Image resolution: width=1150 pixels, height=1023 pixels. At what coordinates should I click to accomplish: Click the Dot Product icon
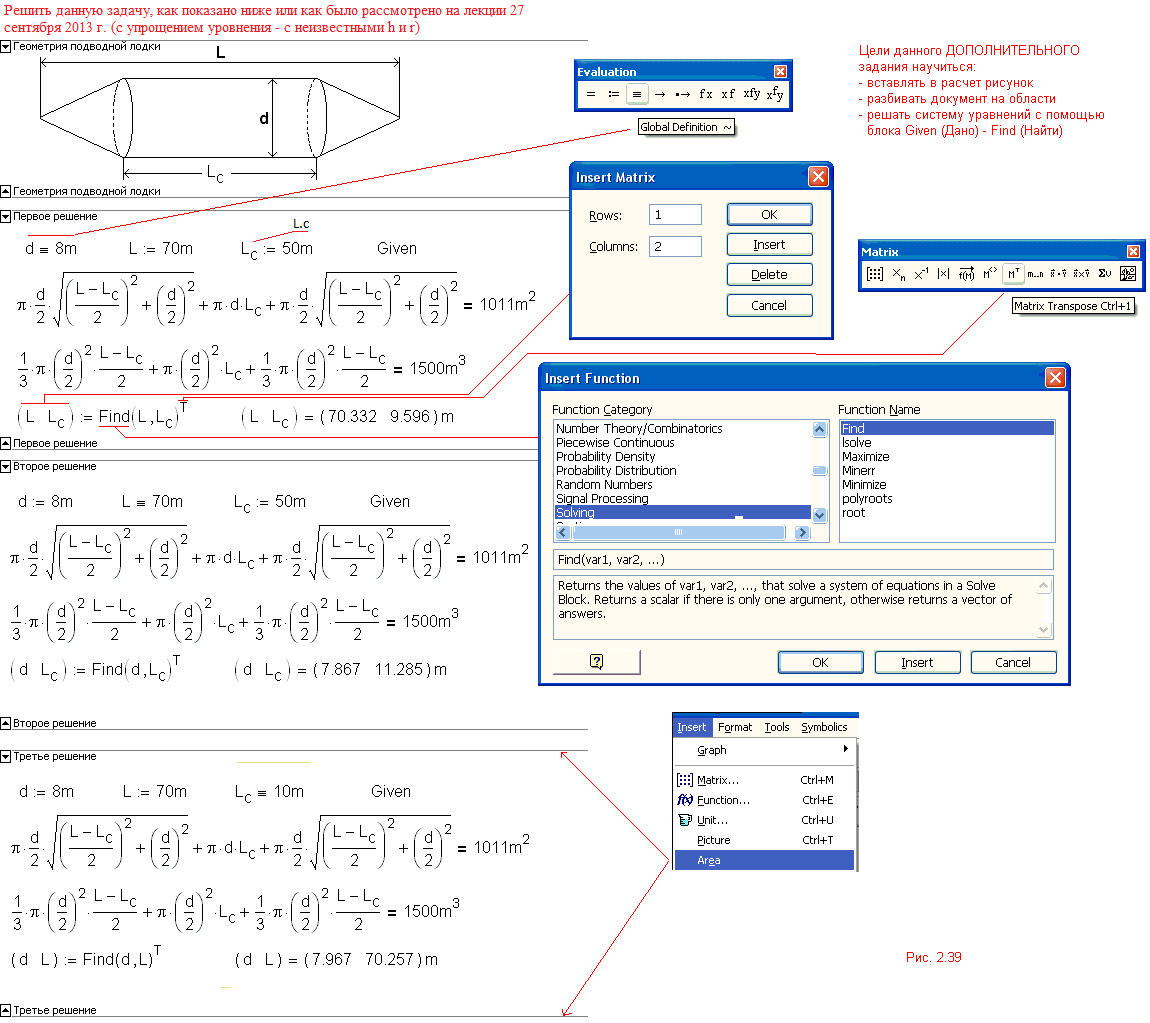(1058, 274)
